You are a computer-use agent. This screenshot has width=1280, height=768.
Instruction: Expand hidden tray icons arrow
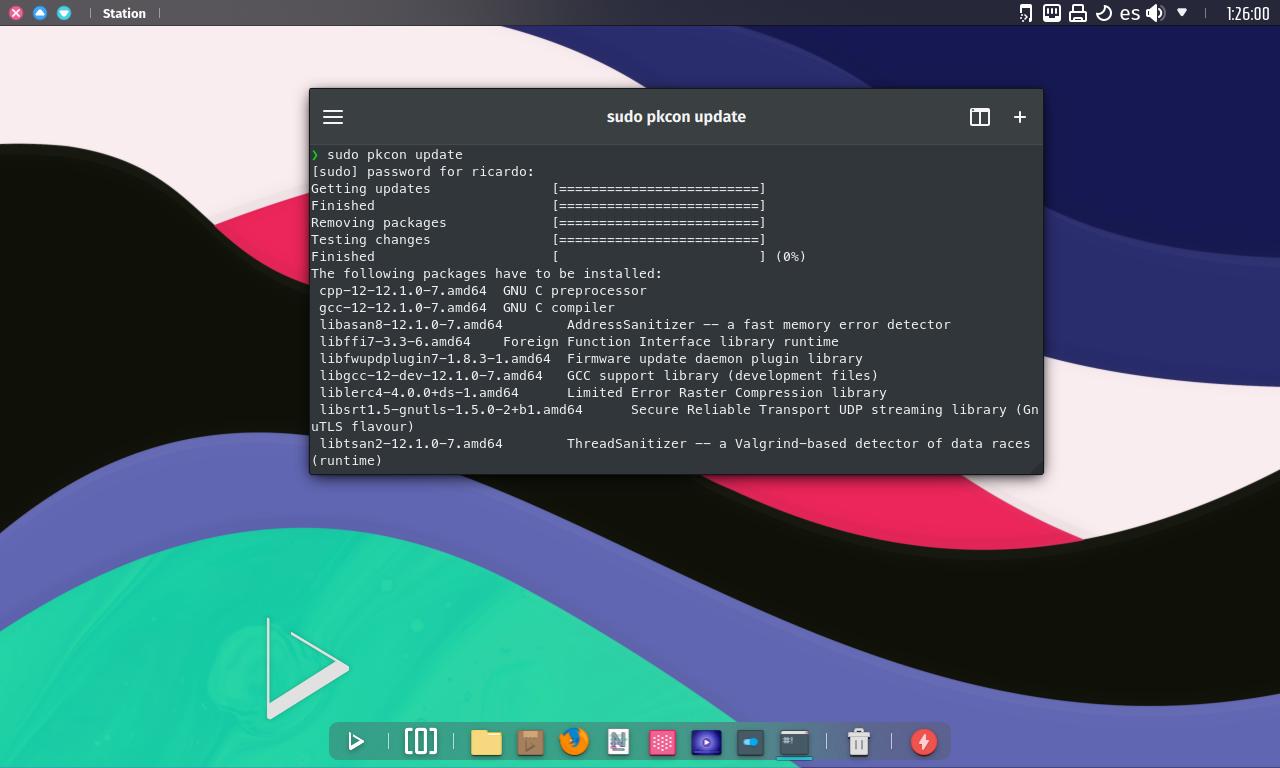pyautogui.click(x=1182, y=13)
